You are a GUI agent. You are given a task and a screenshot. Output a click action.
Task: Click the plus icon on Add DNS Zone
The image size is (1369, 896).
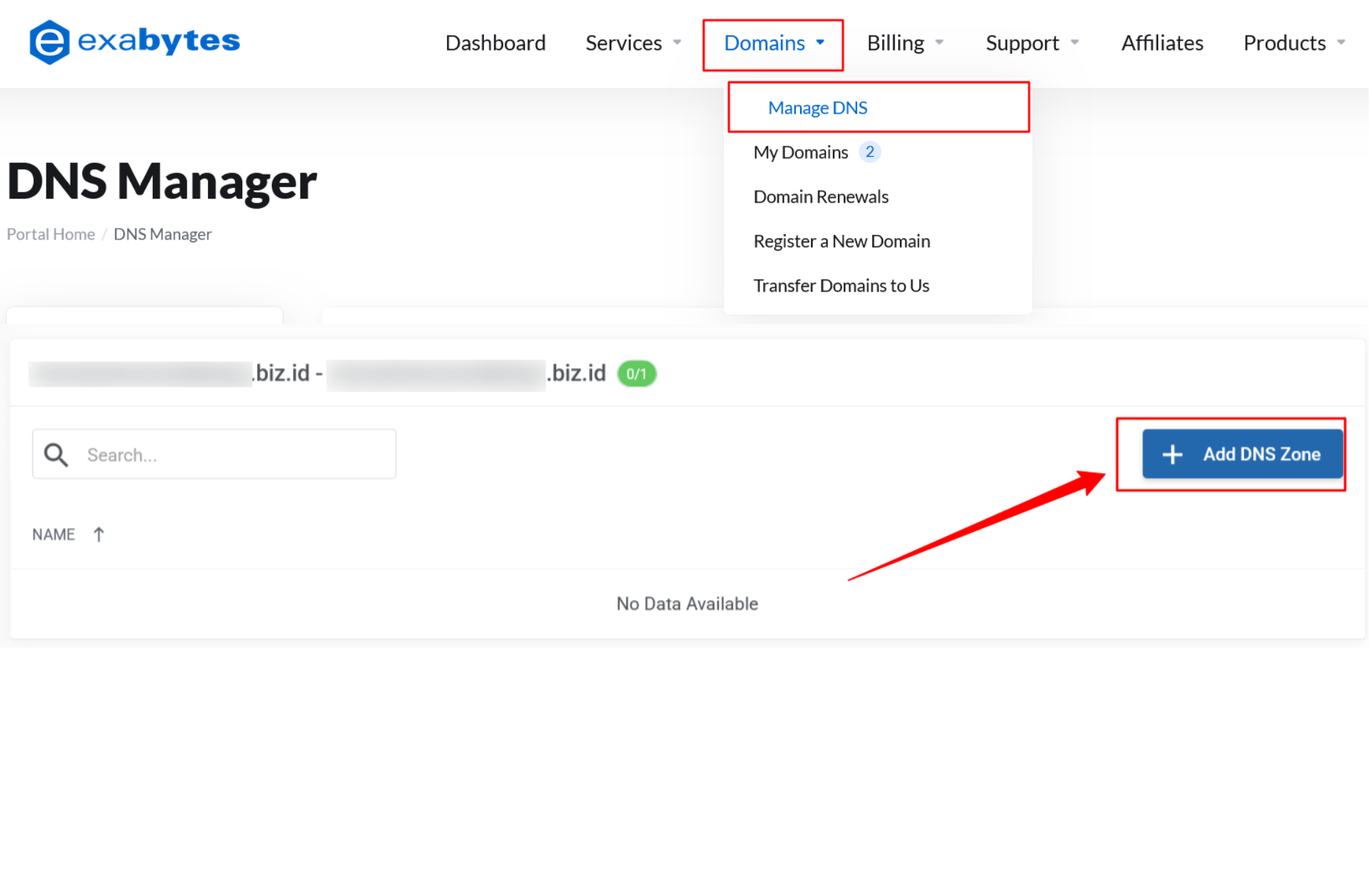coord(1173,455)
